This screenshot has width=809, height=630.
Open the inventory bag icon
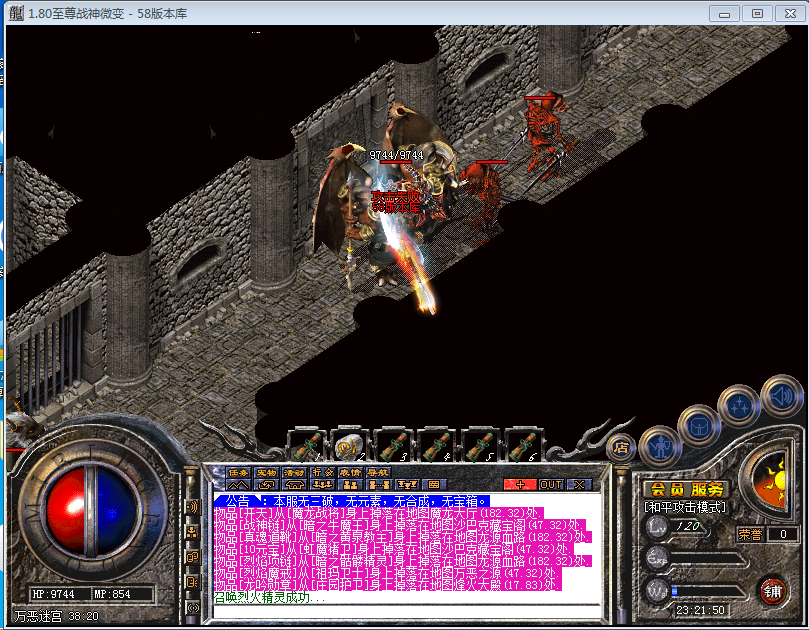699,426
